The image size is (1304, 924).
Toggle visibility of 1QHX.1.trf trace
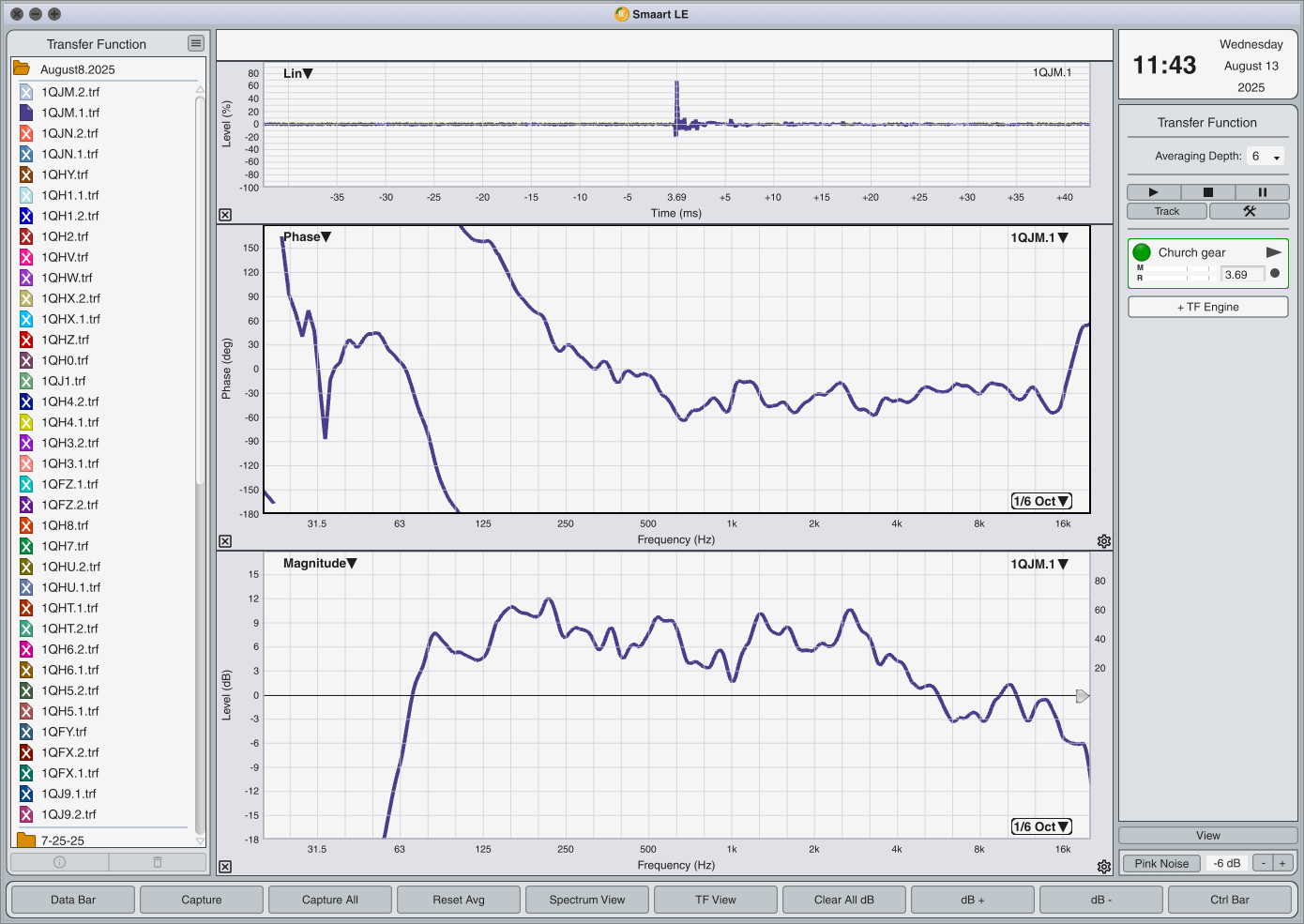click(x=26, y=319)
